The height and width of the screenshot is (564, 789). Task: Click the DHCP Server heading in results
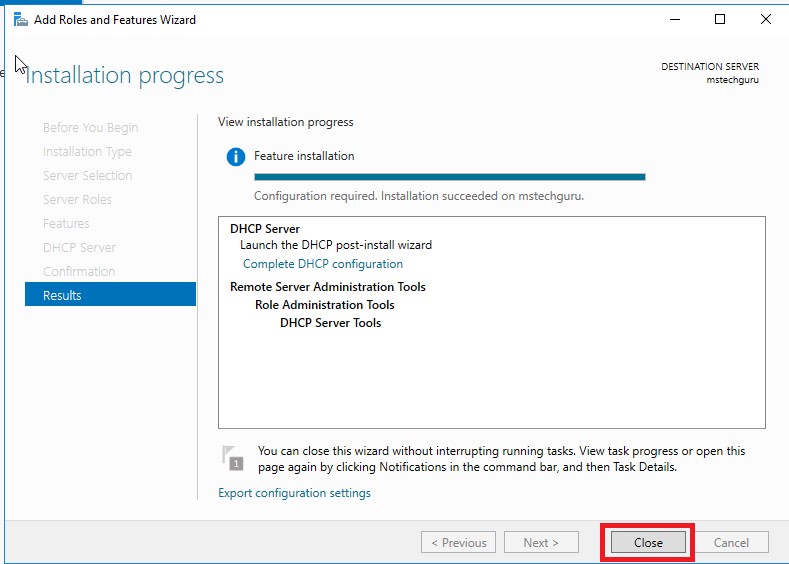(x=265, y=229)
